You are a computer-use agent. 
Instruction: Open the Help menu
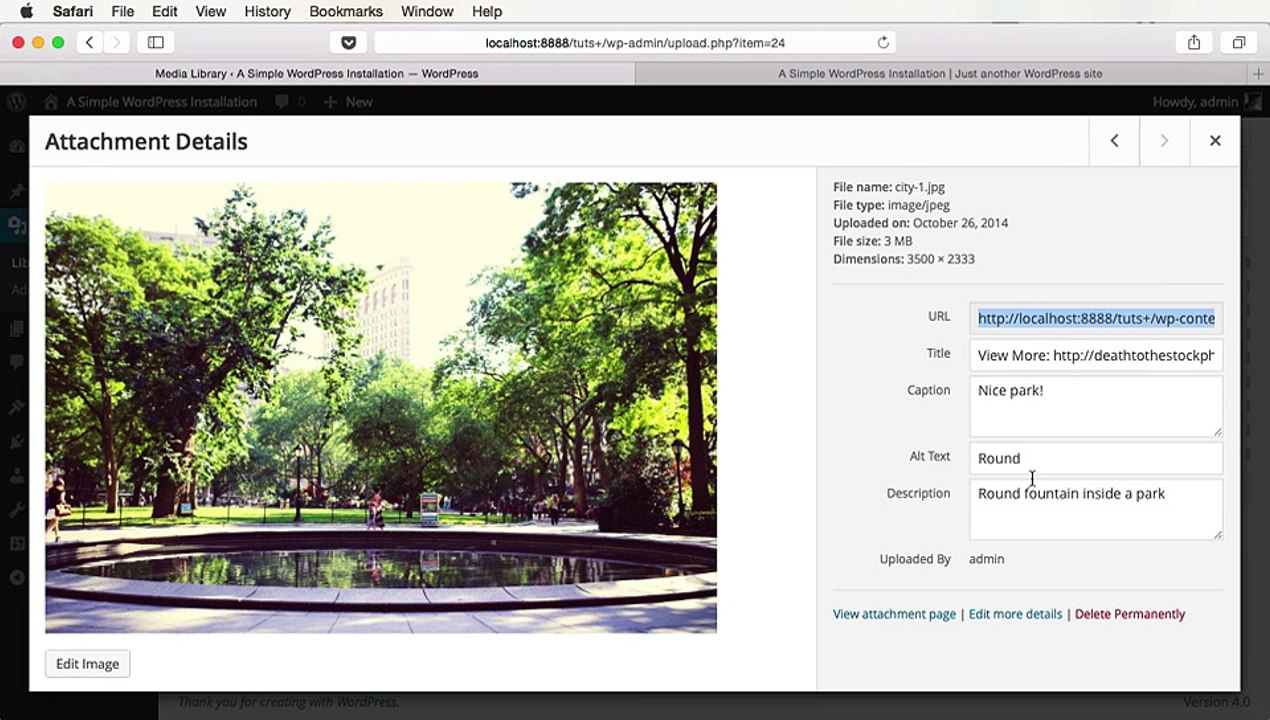(487, 11)
